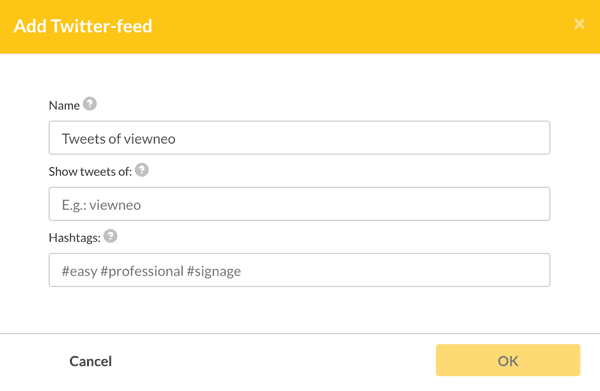This screenshot has width=600, height=391.
Task: Close the Add Twitter-feed dialog with X
Action: (579, 24)
